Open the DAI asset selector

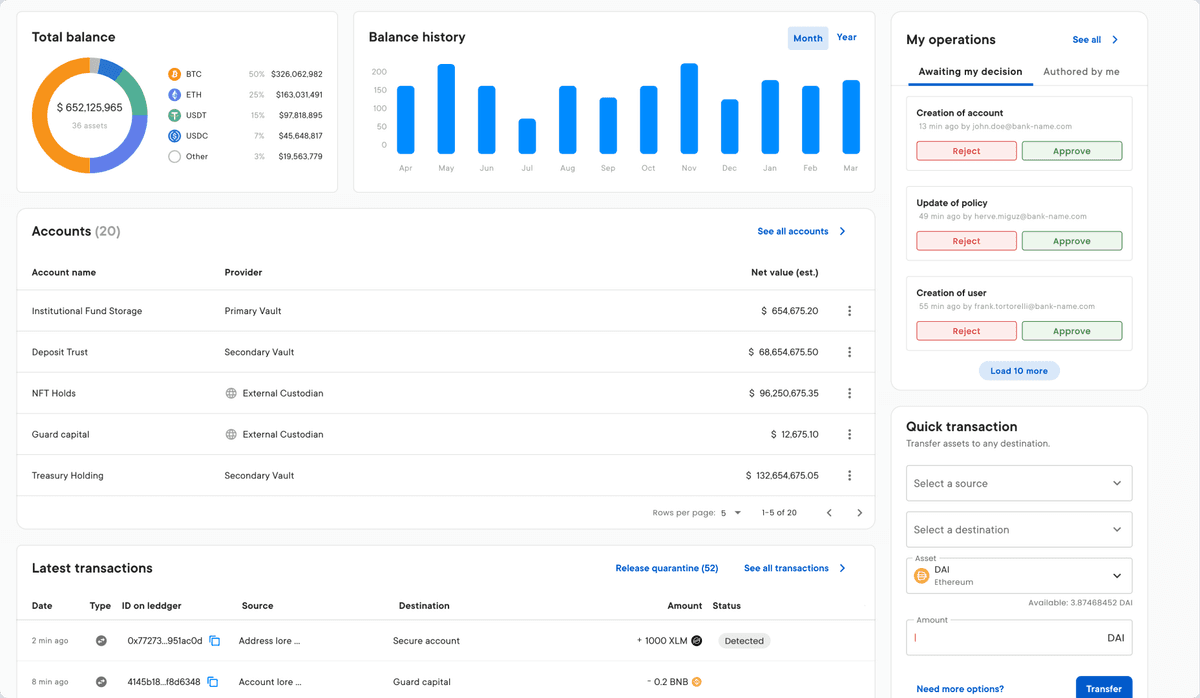click(1018, 576)
